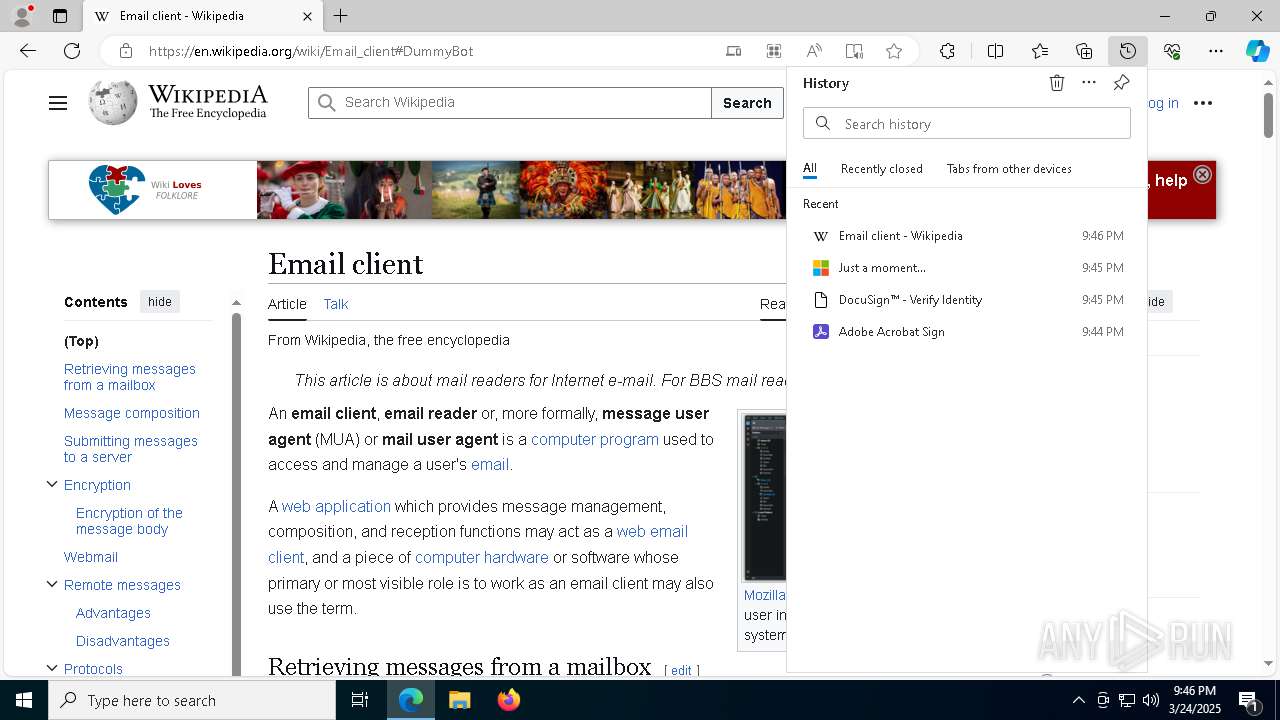
Task: Open Browser essentials icon
Action: pos(1172,51)
